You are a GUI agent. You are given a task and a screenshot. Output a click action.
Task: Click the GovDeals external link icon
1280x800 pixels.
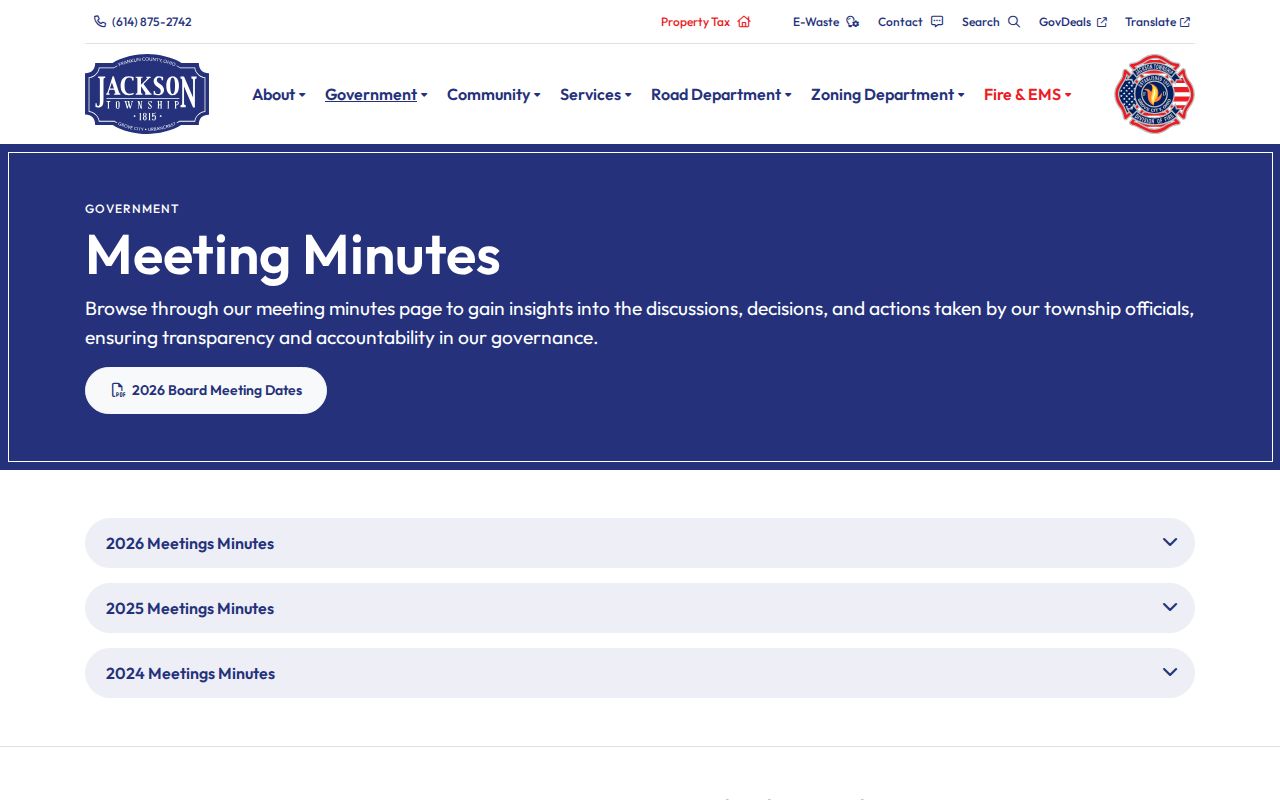click(x=1102, y=22)
